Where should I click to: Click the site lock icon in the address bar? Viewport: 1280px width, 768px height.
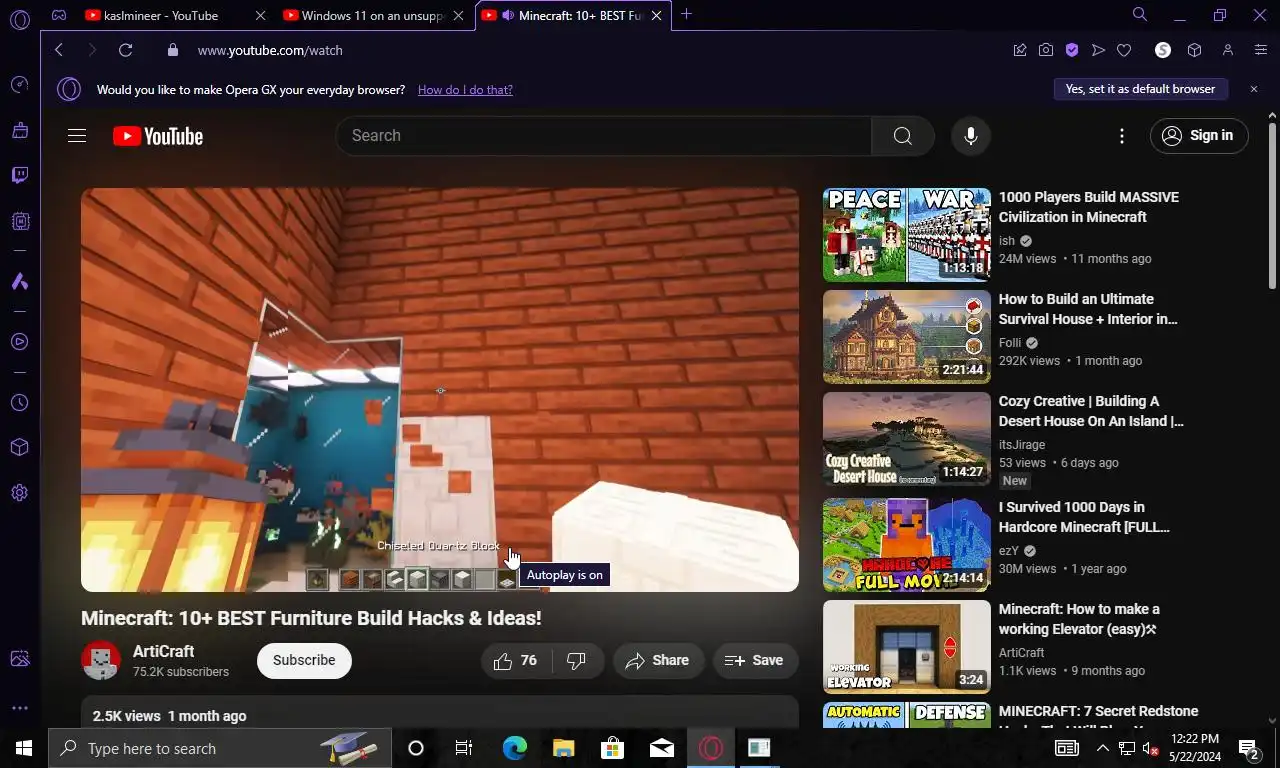pos(173,50)
